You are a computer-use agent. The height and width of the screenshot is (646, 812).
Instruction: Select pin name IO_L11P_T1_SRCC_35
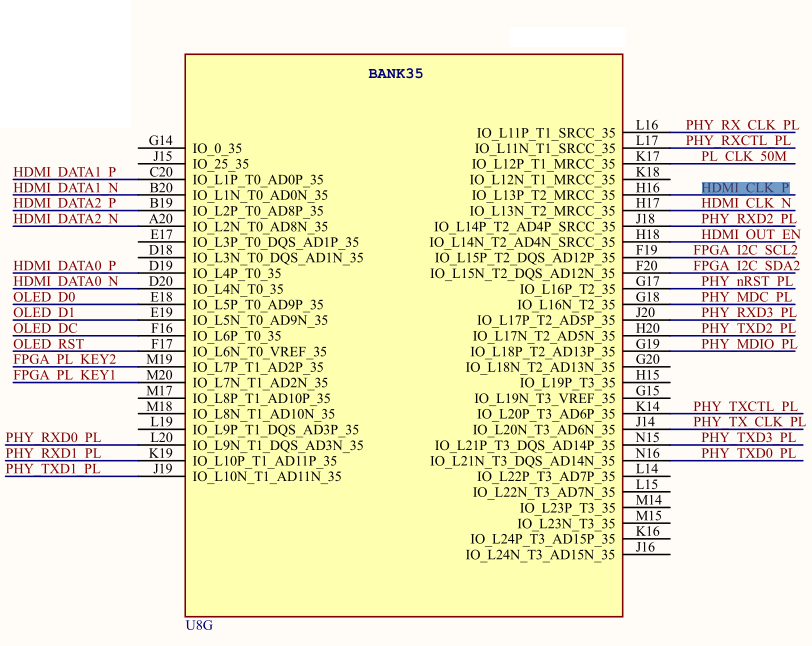click(546, 133)
